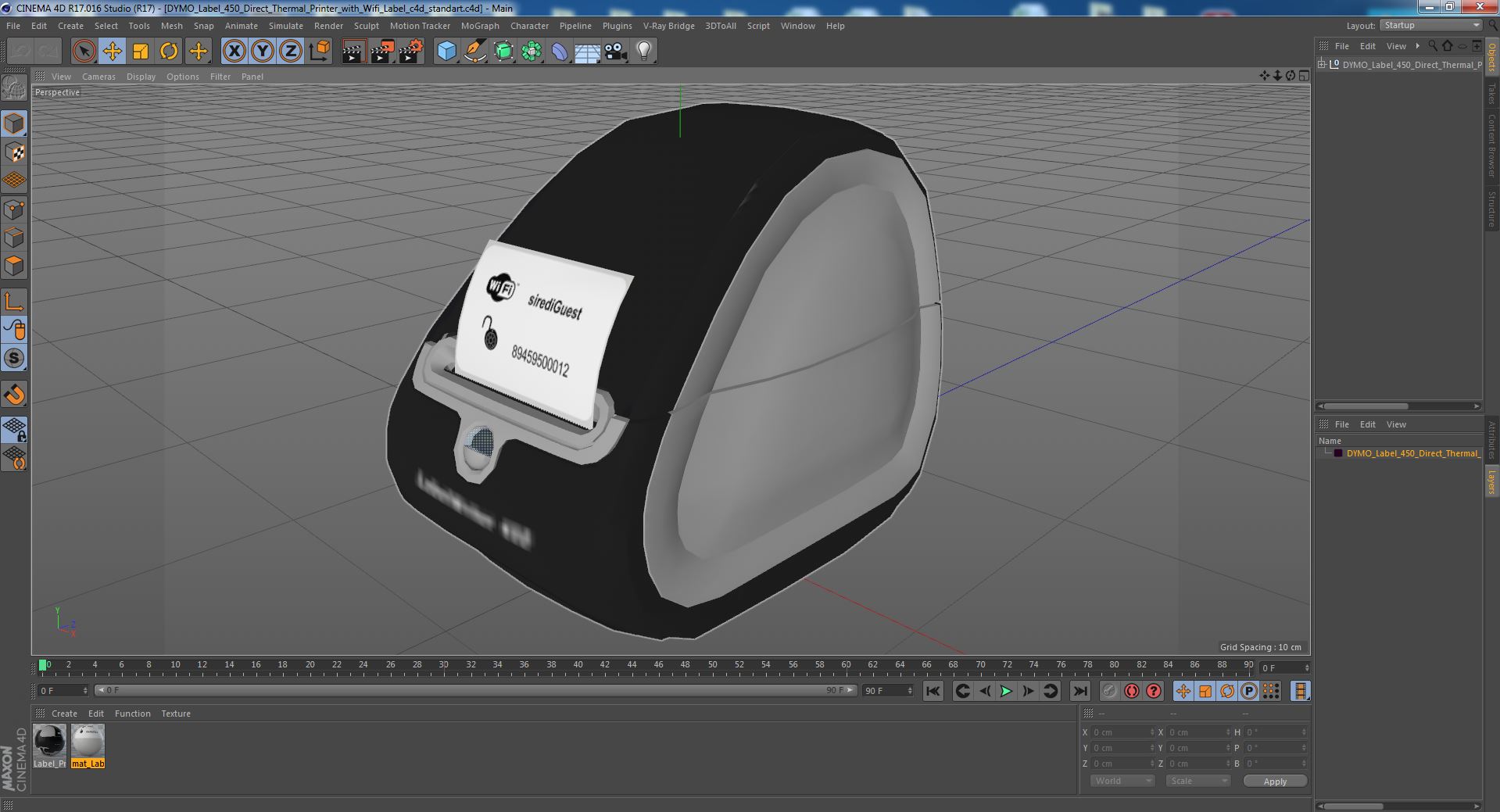Toggle Z axis lock
This screenshot has width=1500, height=812.
pyautogui.click(x=291, y=52)
